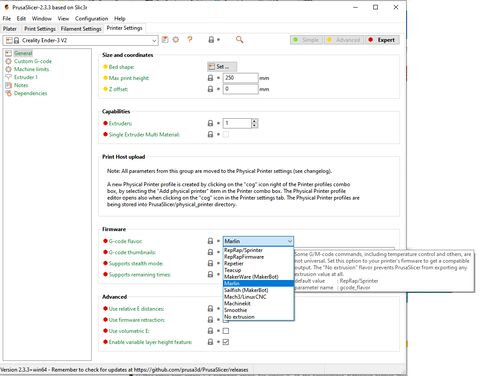Open the Window menu

point(42,19)
